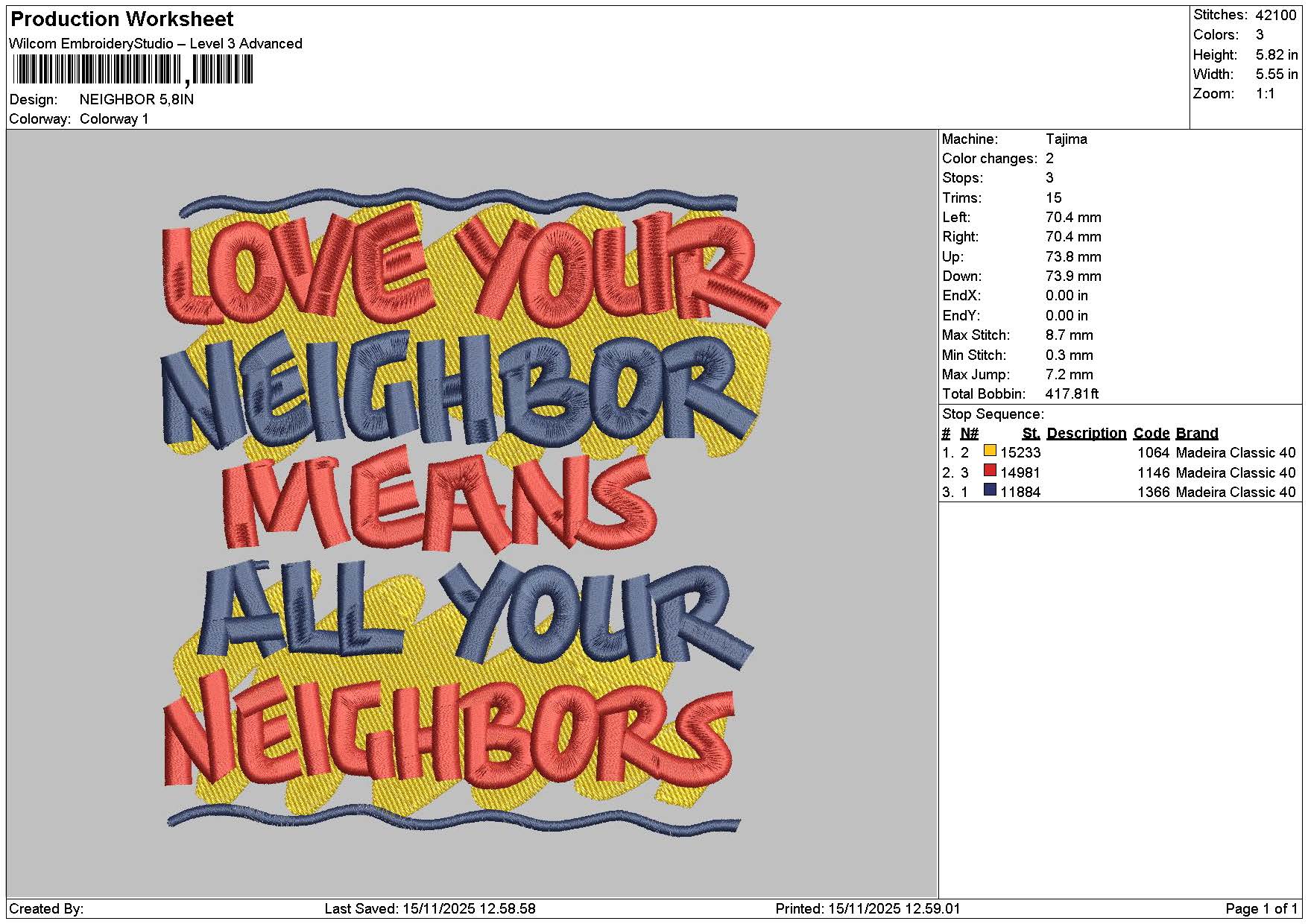Click the Colors value 3 in the header
The image size is (1308, 924).
[1260, 35]
